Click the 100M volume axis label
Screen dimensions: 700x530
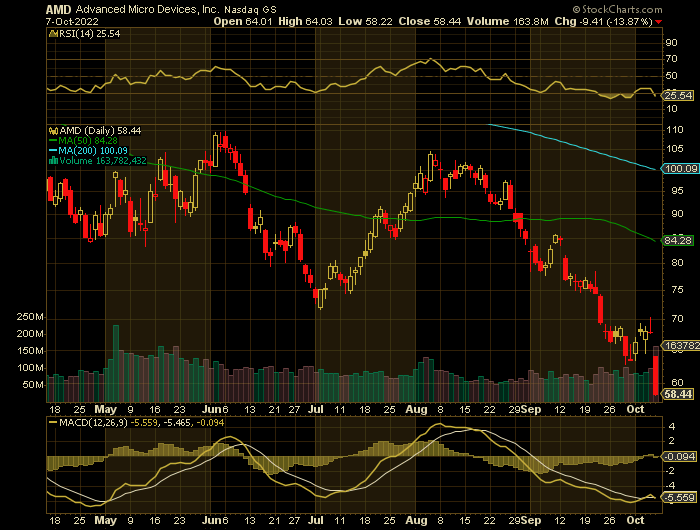tap(30, 368)
